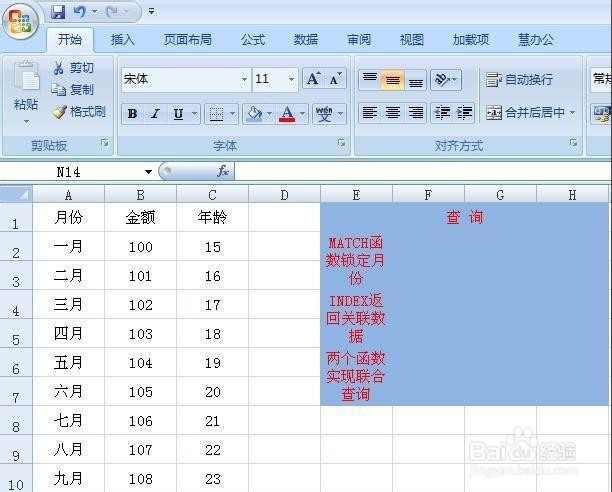Toggle 自动换行 wrap text
612x492 pixels.
(519, 80)
